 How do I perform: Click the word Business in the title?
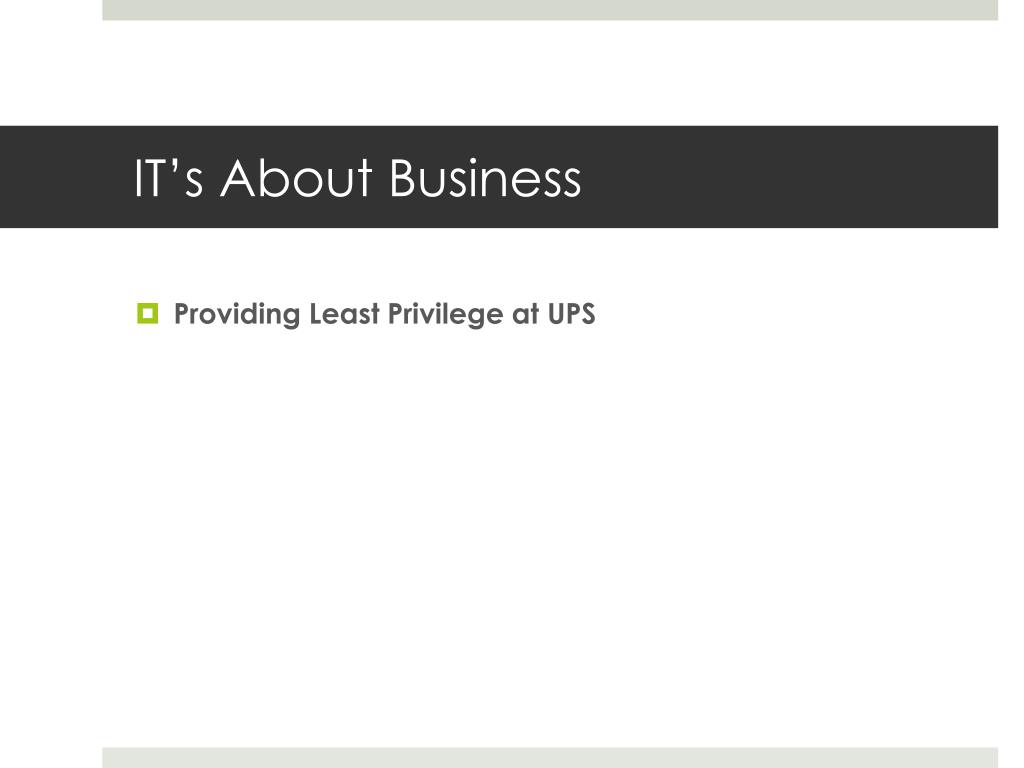[485, 178]
